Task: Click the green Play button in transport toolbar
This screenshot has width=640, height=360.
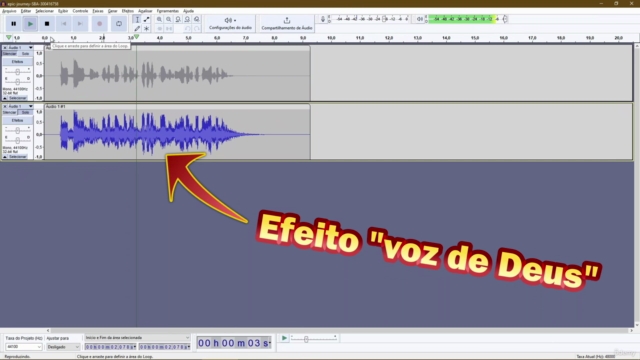Action: pos(30,24)
